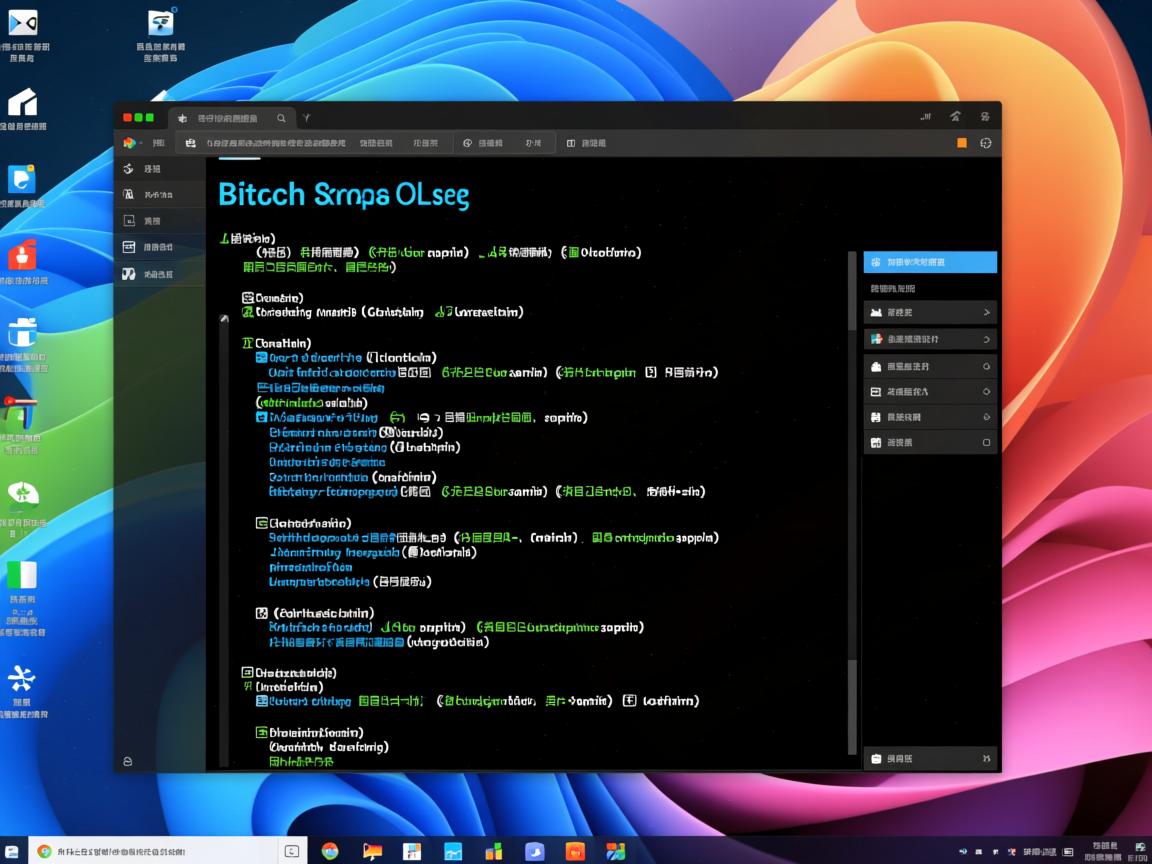The image size is (1152, 864).
Task: Click the circular icon beside the orange square
Action: coord(986,143)
